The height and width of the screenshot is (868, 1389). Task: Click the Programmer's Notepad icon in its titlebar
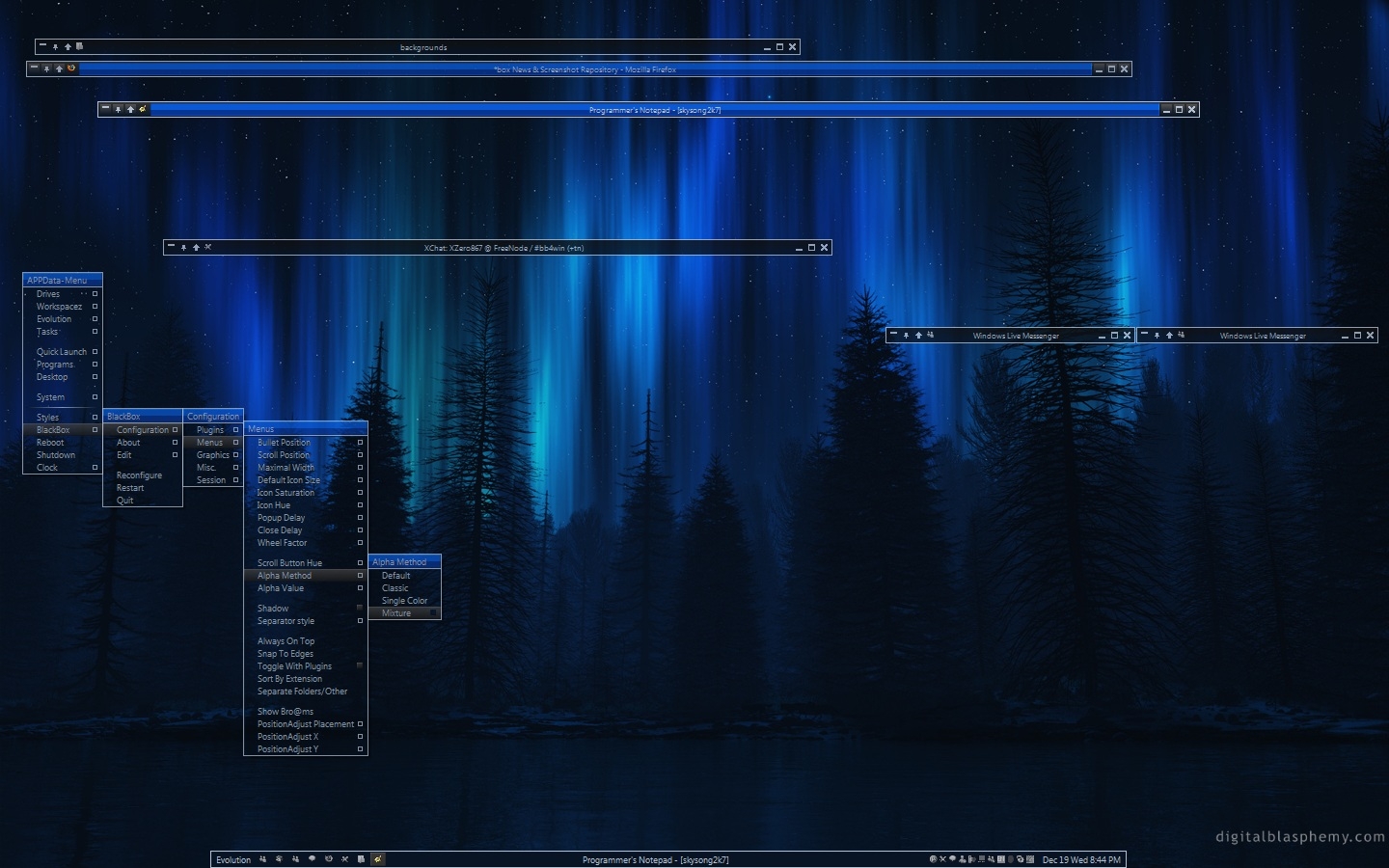click(x=143, y=109)
